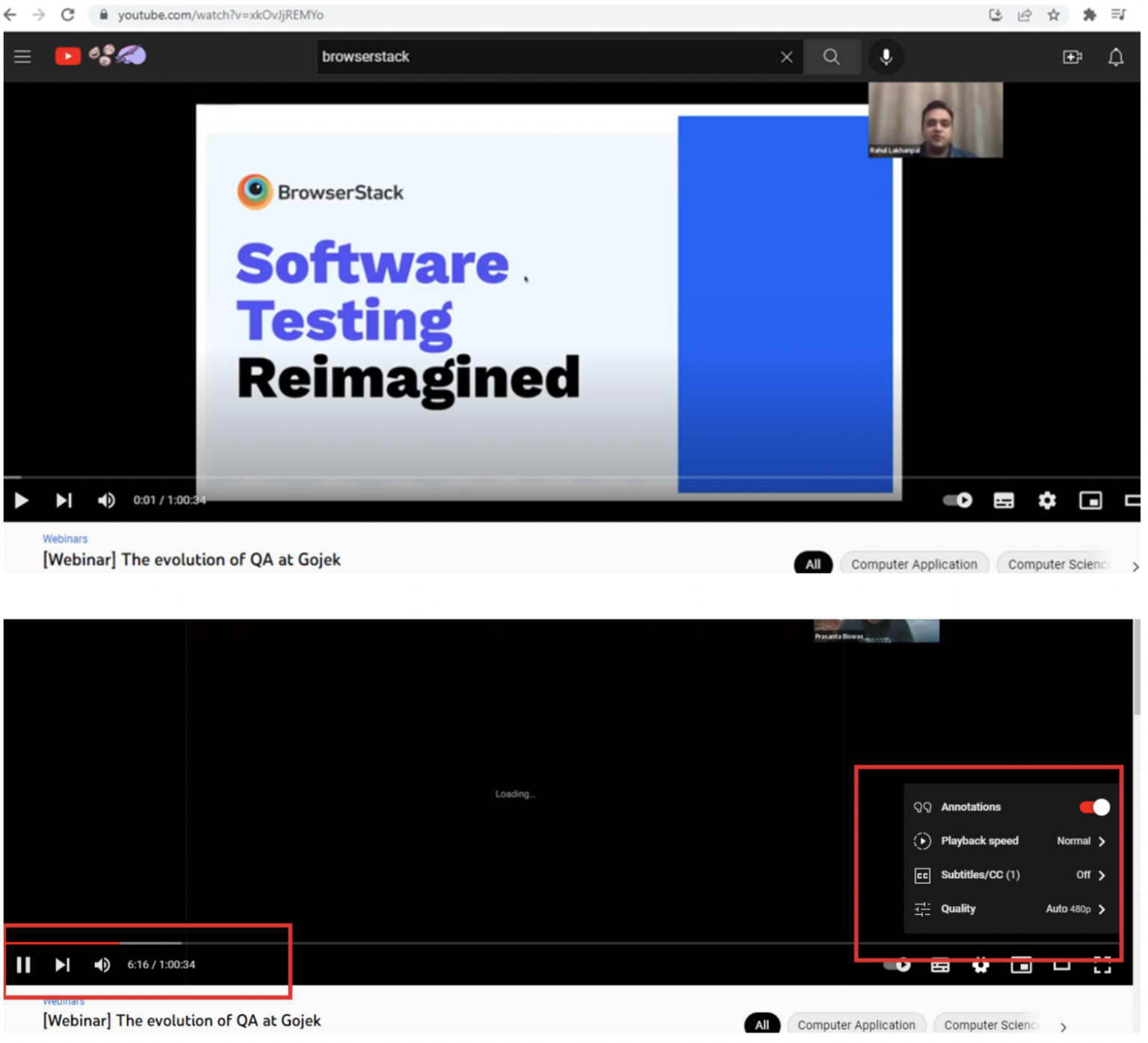Open settings gear in top video player
Viewport: 1148px width, 1043px height.
1047,500
